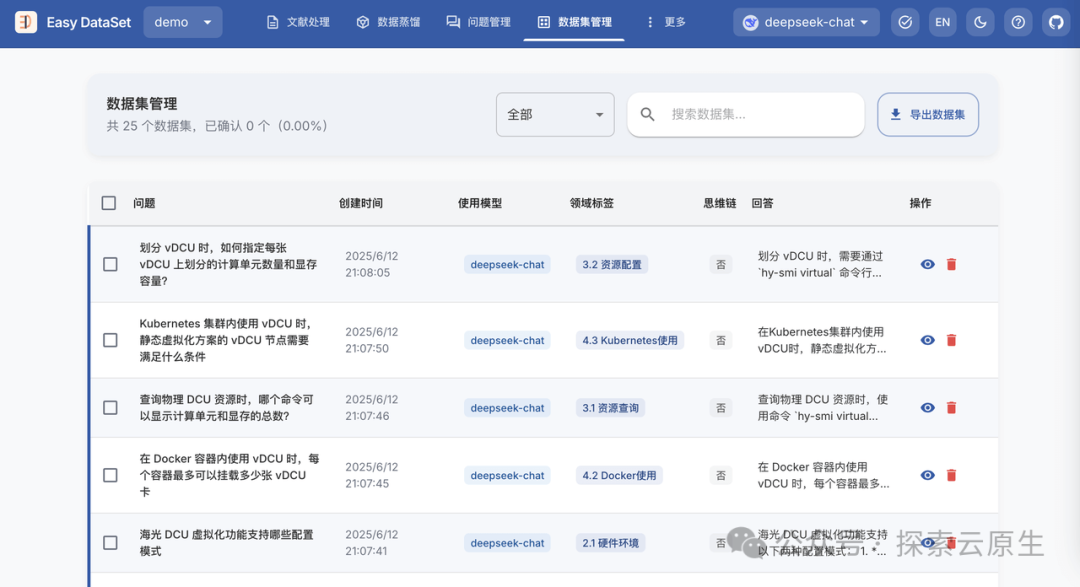Switch to dark mode with the moon icon
This screenshot has height=587, width=1080.
pyautogui.click(x=980, y=21)
